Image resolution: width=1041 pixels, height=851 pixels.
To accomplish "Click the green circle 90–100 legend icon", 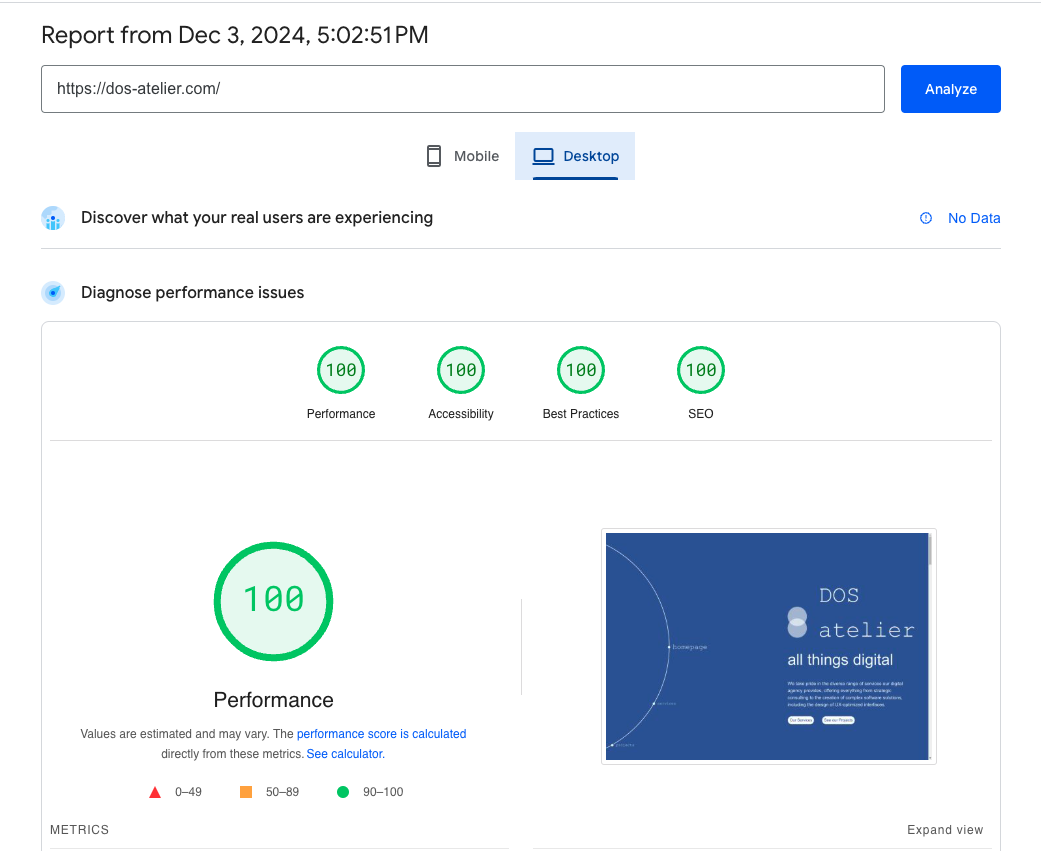I will [x=343, y=792].
